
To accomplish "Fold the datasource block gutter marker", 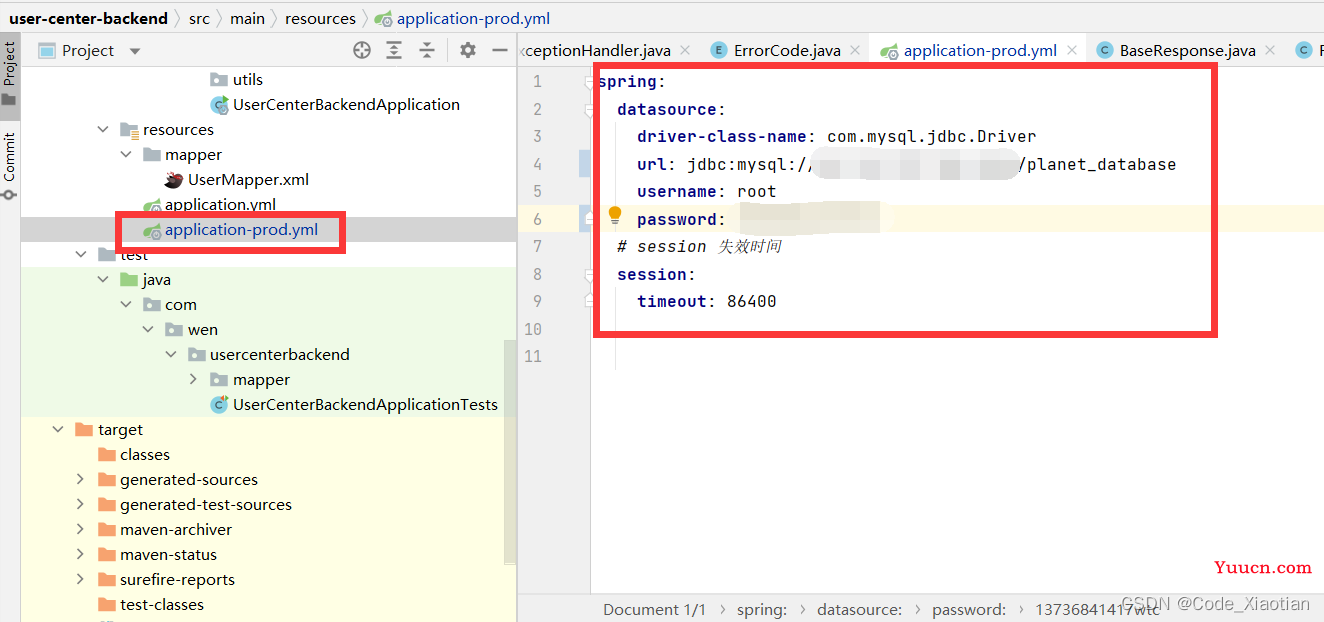I will point(590,109).
